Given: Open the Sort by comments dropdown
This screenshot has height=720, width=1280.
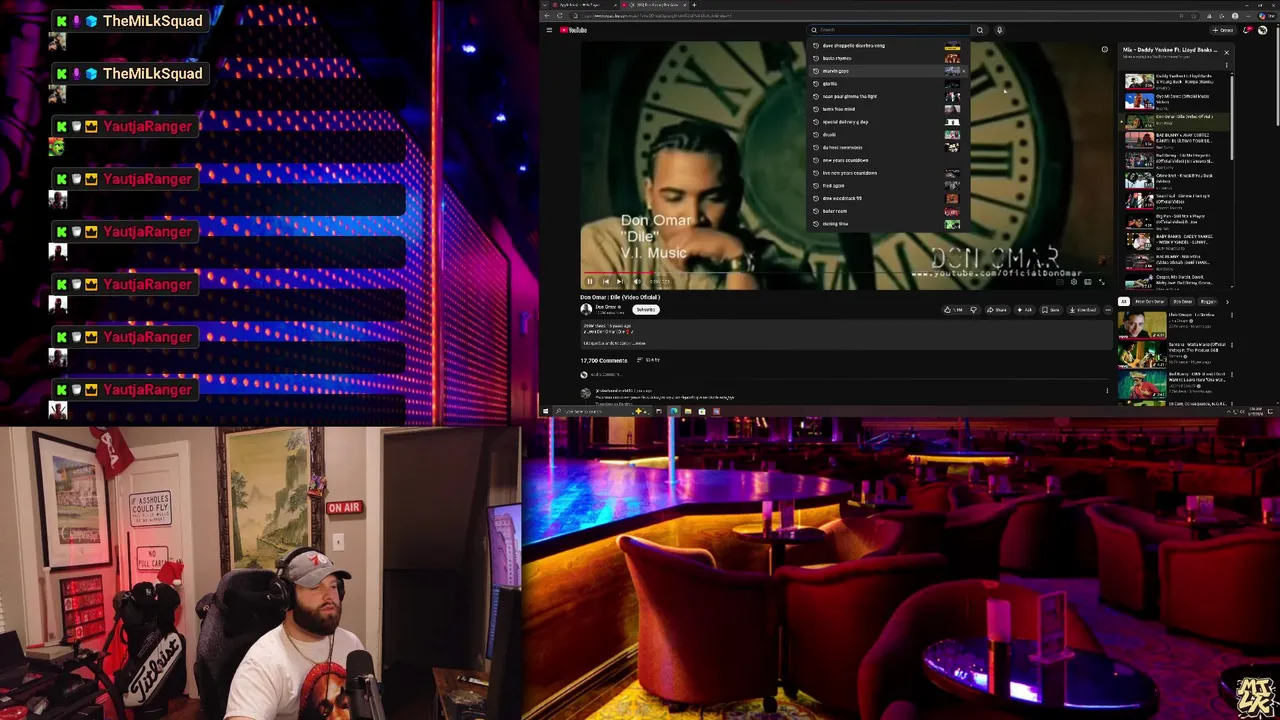Looking at the screenshot, I should pos(649,360).
